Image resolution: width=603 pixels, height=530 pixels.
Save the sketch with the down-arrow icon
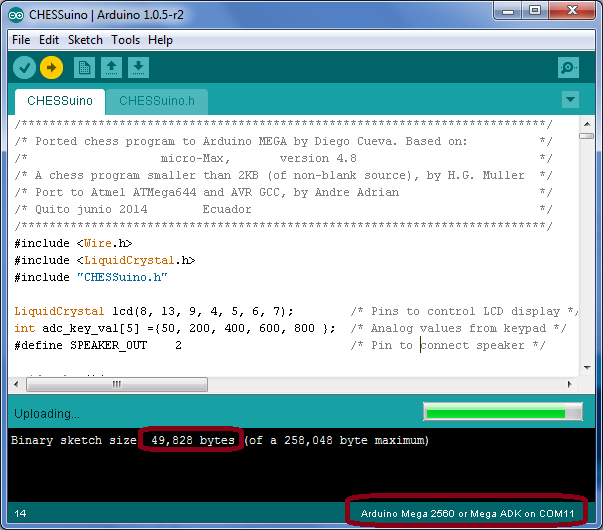(x=138, y=68)
